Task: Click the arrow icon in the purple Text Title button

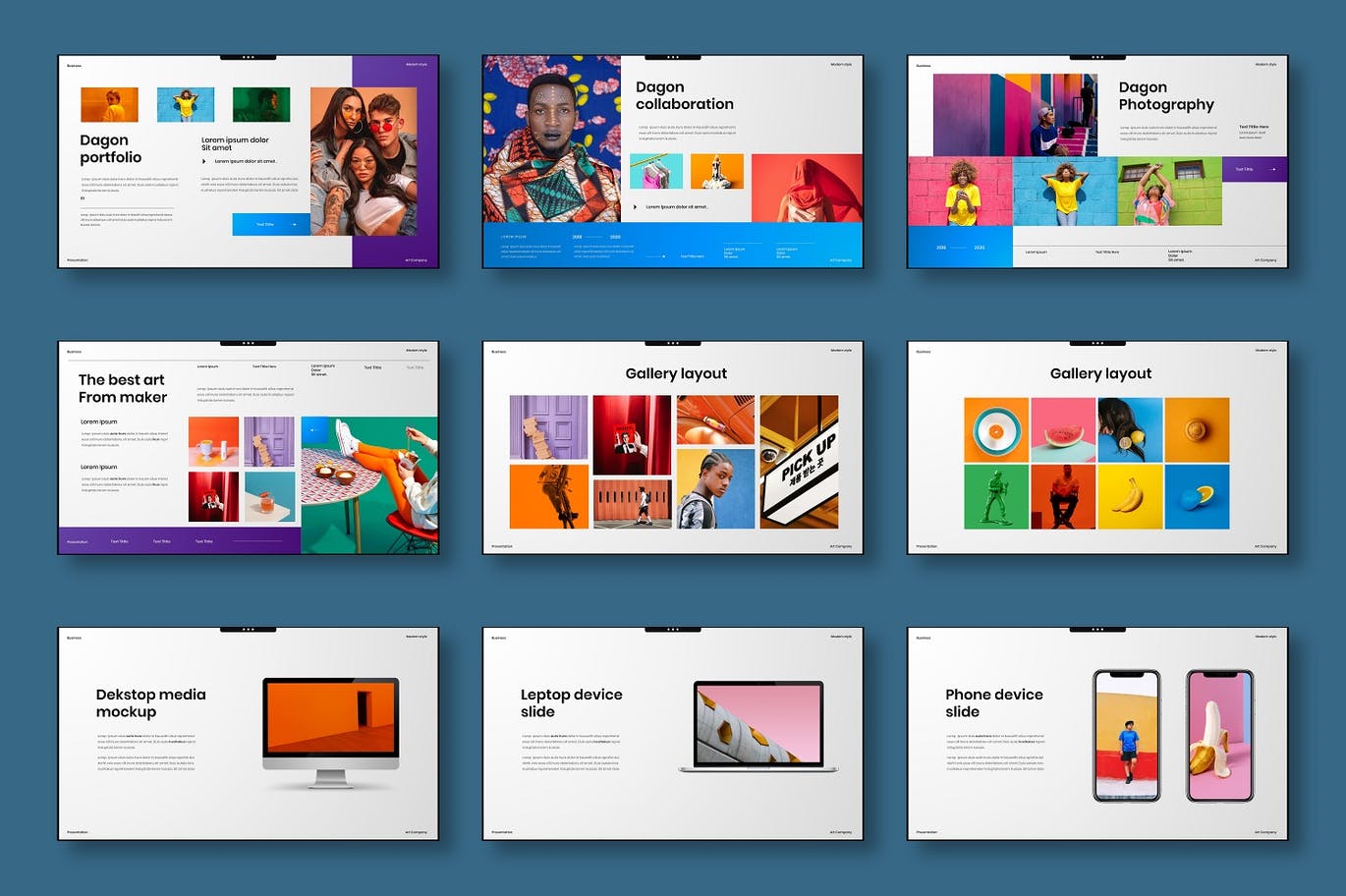Action: click(1273, 169)
